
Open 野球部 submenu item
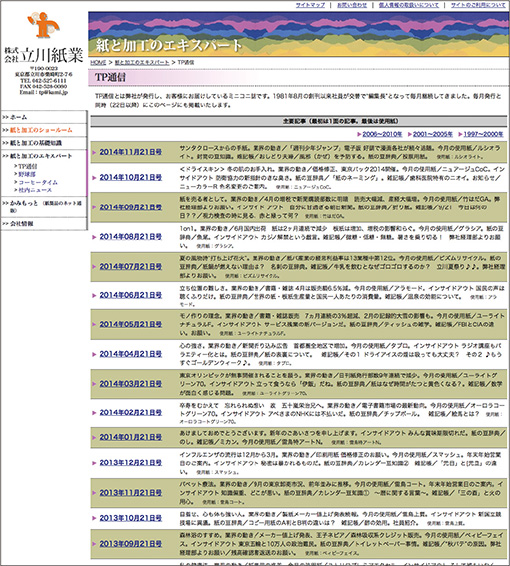click(27, 174)
